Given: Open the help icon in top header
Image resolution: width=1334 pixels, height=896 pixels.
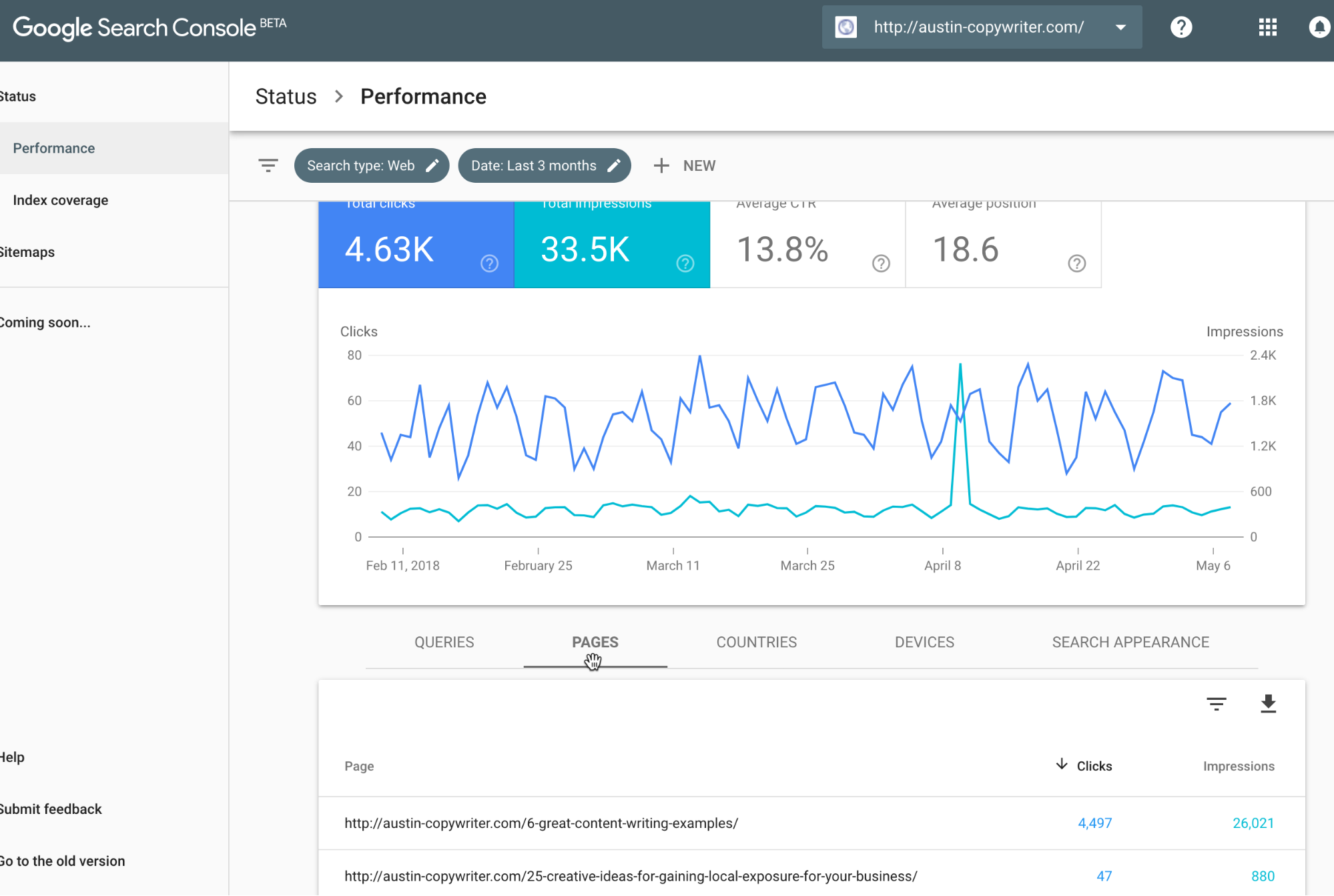Looking at the screenshot, I should coord(1181,27).
